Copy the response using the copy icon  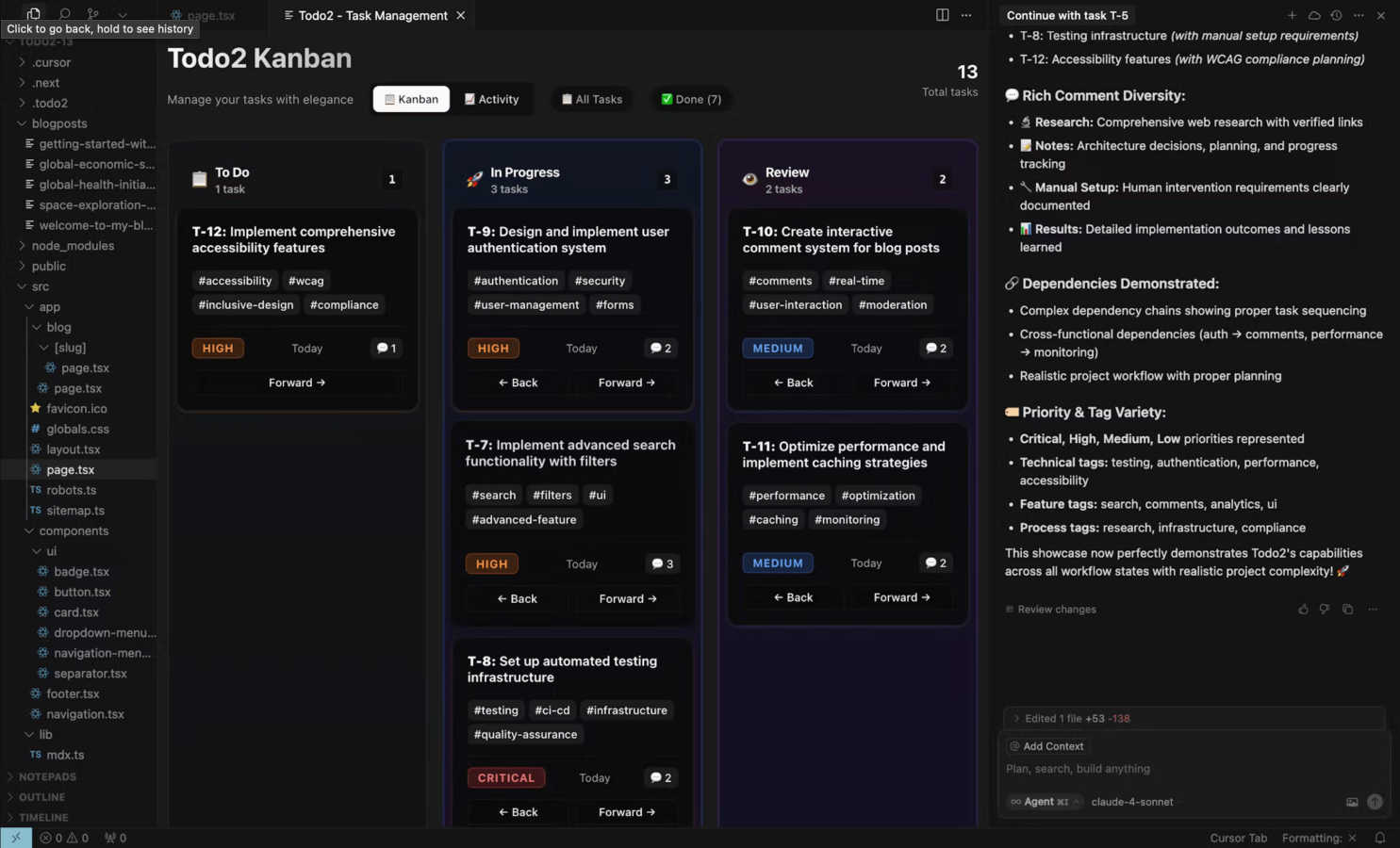point(1347,609)
